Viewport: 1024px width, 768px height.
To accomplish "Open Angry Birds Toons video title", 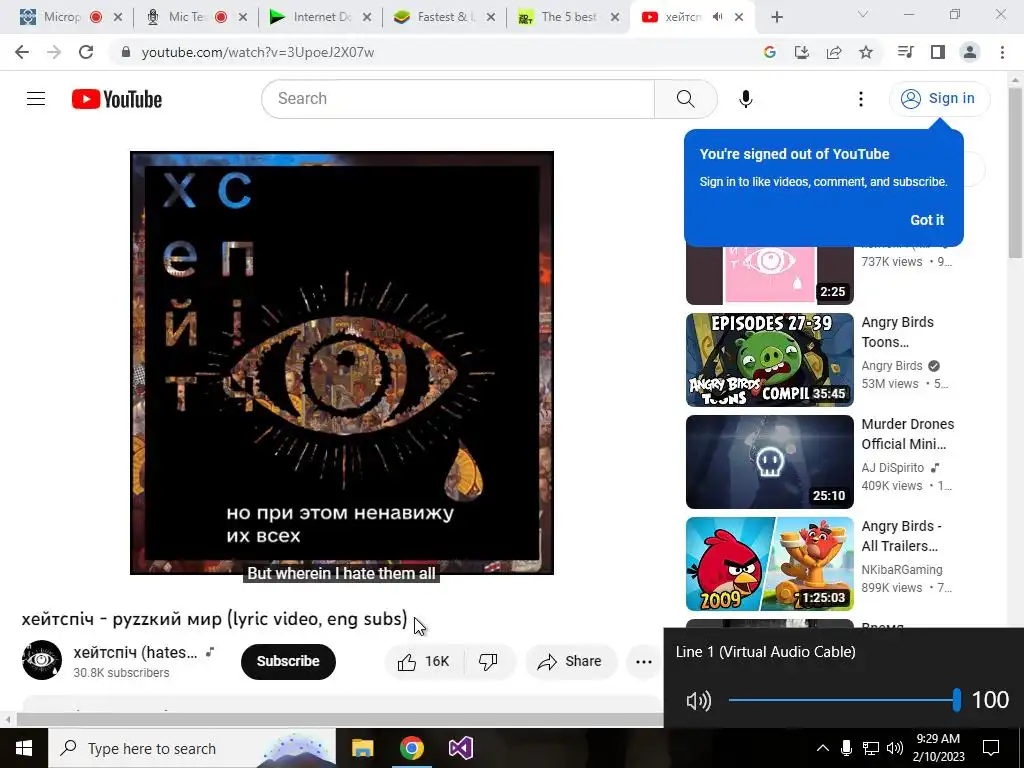I will [897, 332].
